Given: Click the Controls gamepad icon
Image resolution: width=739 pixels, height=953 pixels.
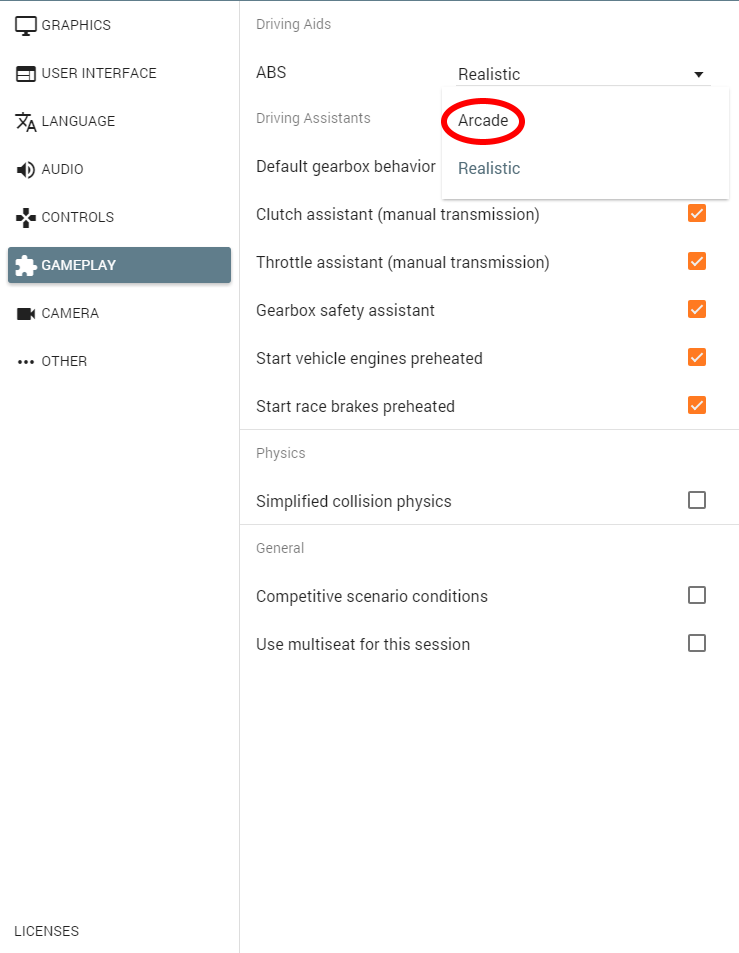Looking at the screenshot, I should (x=26, y=218).
